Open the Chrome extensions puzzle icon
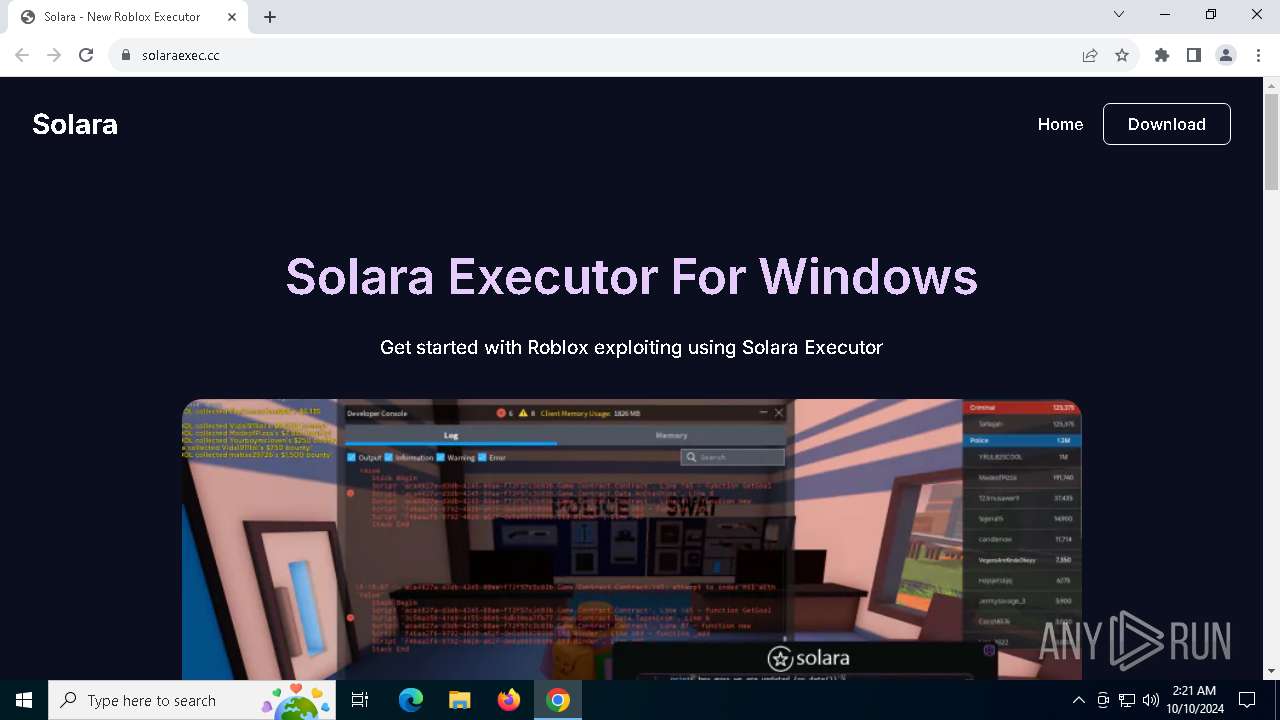The height and width of the screenshot is (720, 1280). pyautogui.click(x=1162, y=55)
